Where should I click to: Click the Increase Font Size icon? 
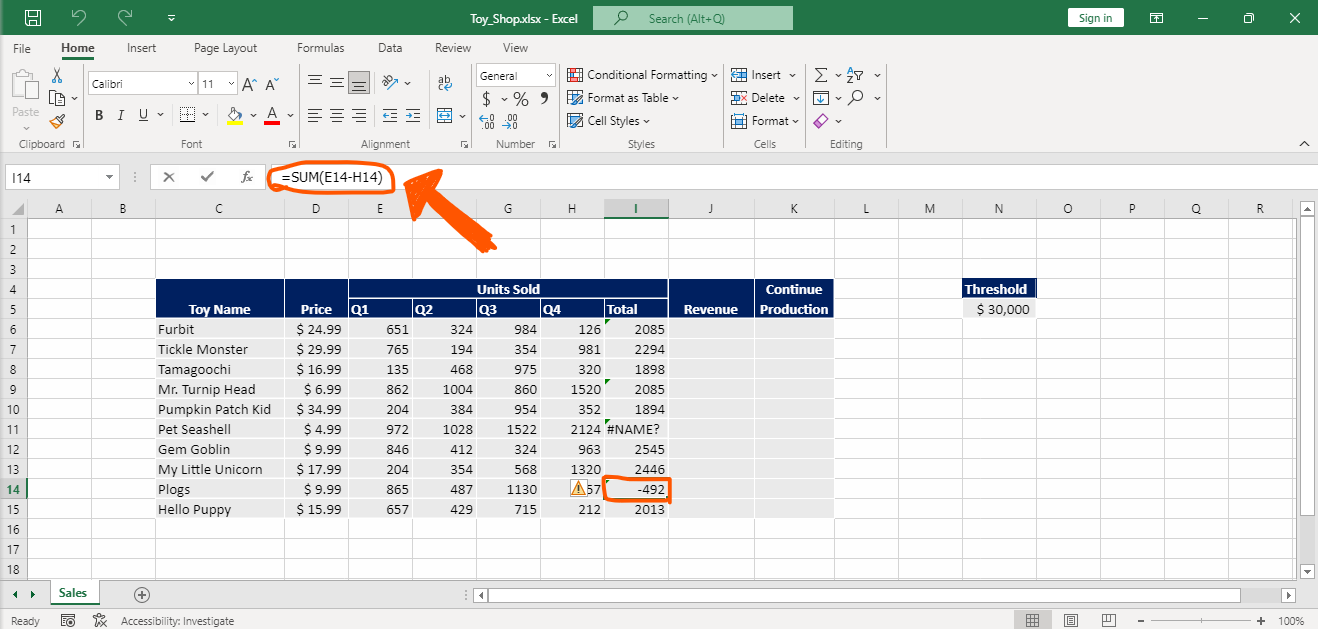tap(250, 84)
